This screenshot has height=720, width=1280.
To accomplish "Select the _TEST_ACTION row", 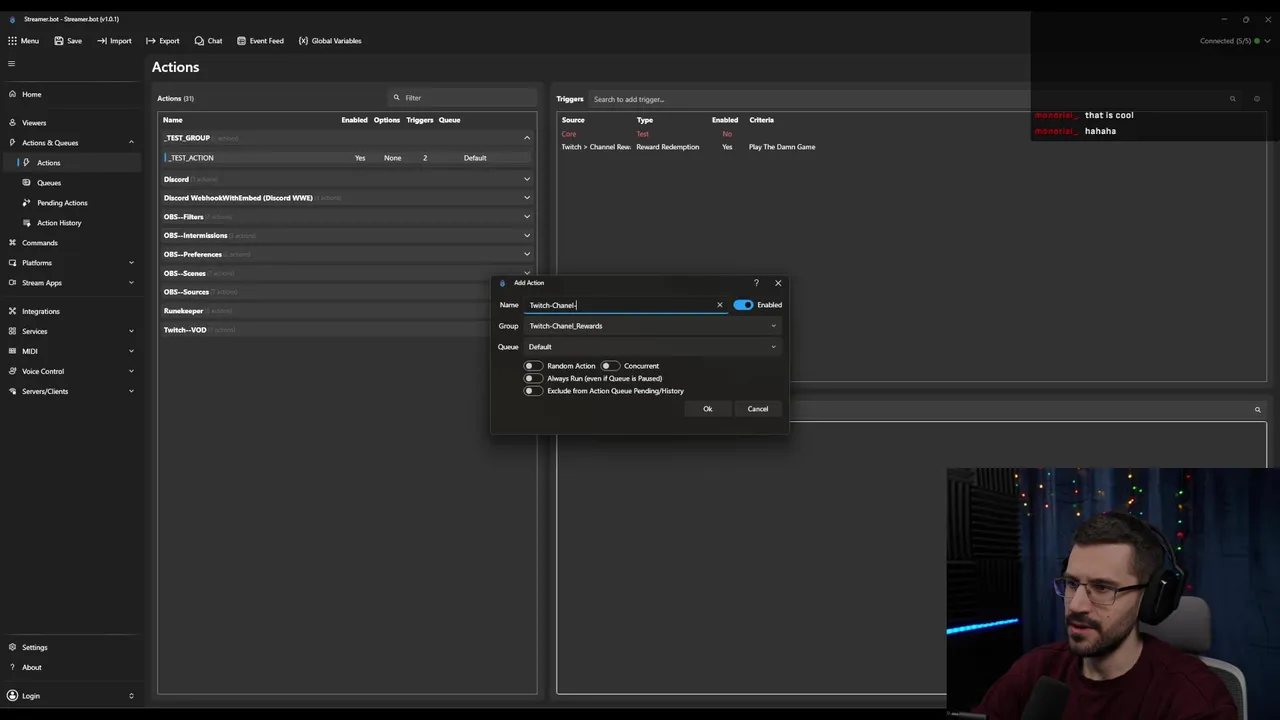I will [347, 158].
